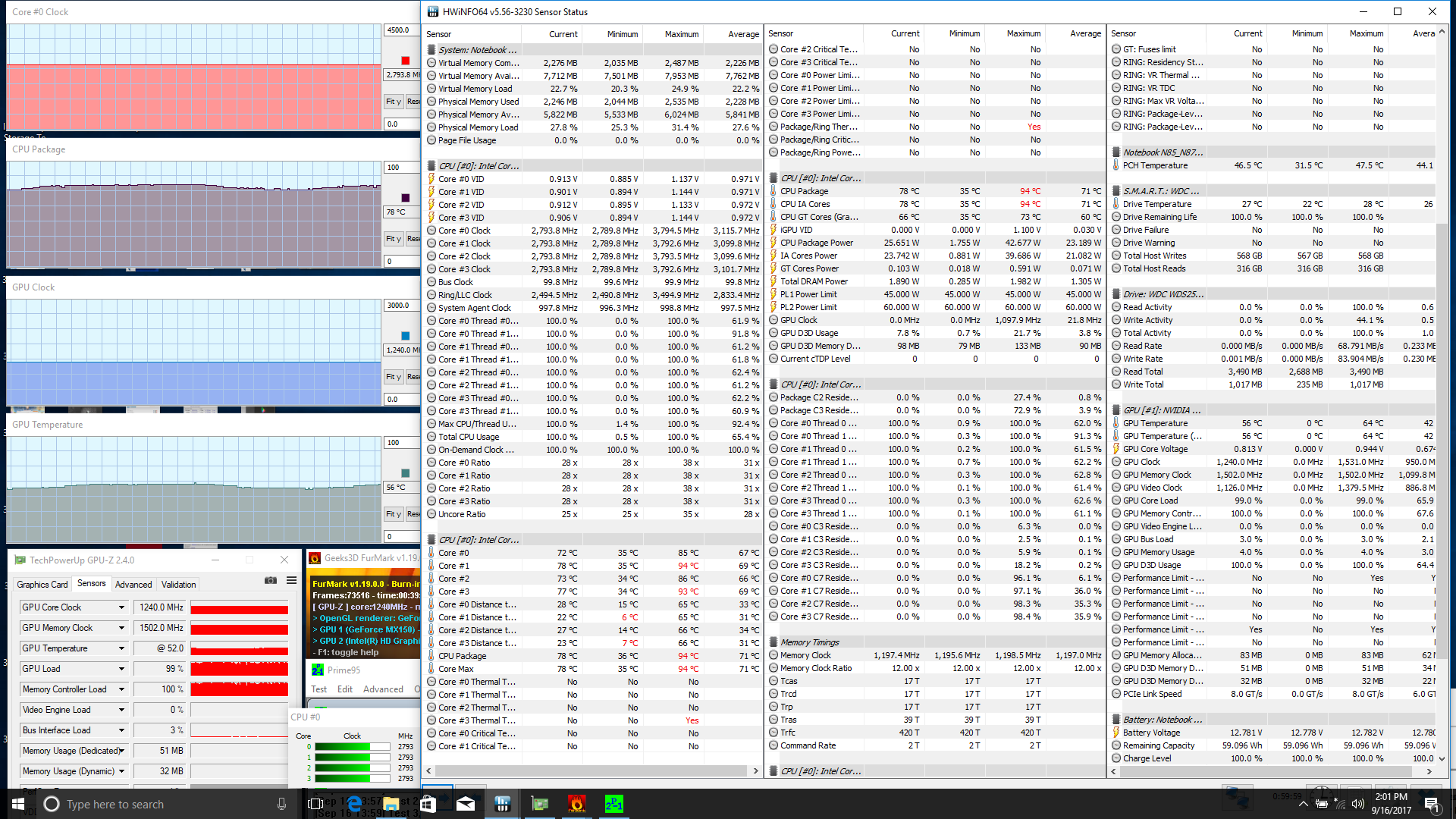Open the volume tray icon
This screenshot has width=1456, height=819.
point(1357,804)
